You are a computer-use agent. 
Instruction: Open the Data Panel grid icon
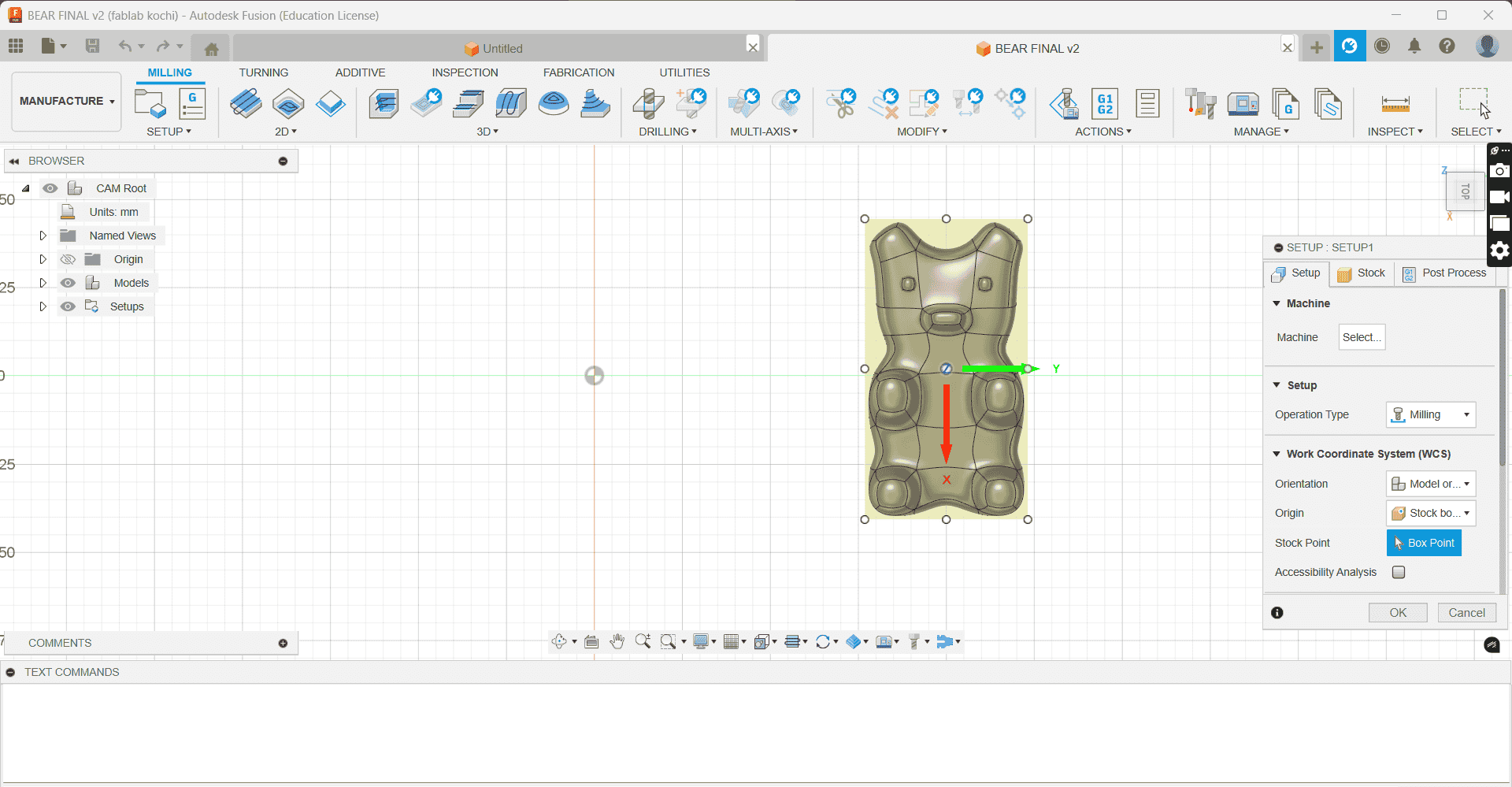(x=16, y=46)
